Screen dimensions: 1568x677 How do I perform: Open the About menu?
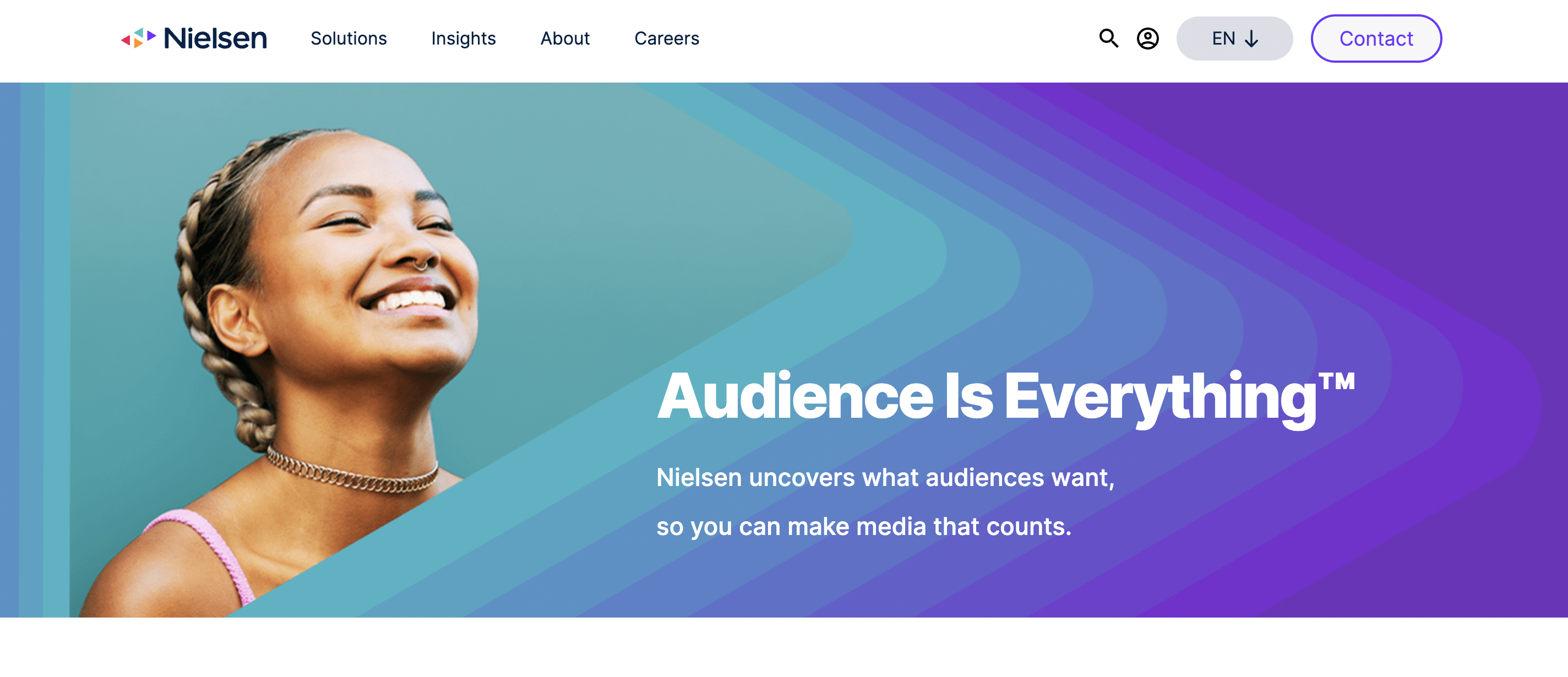click(x=565, y=39)
